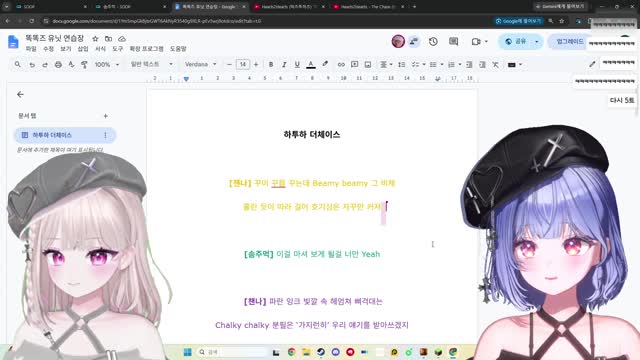Run spell and grammar check
Viewport: 640px width, 360px height.
(x=71, y=64)
